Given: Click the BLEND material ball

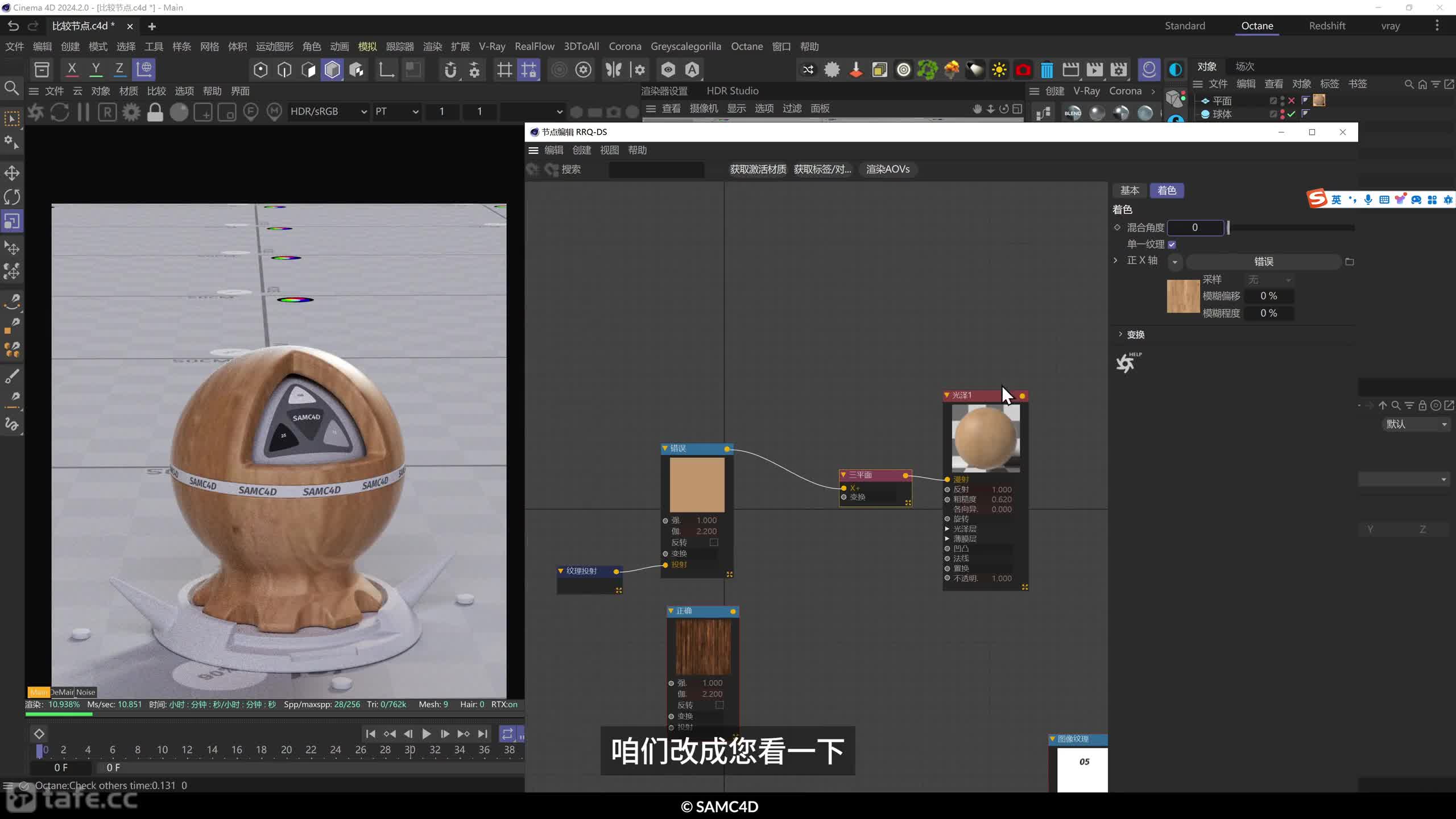Looking at the screenshot, I should [1073, 113].
